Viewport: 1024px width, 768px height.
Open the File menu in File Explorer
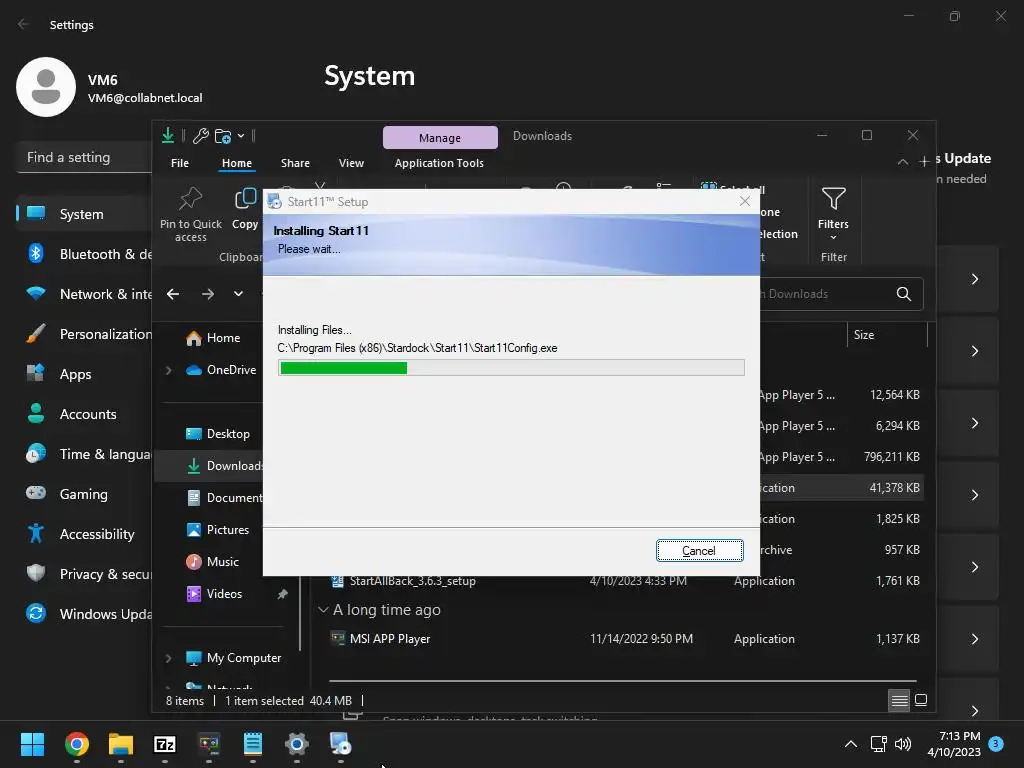[x=180, y=163]
